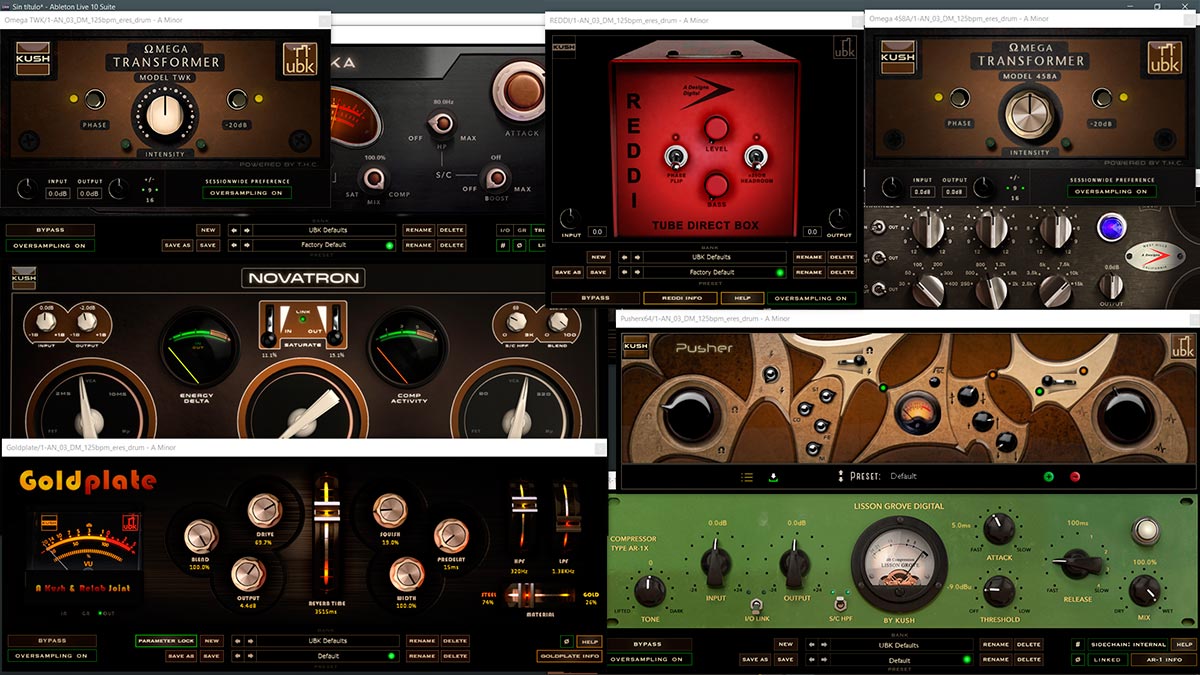Click the green plus button in Pusher
The image size is (1200, 675).
[1049, 477]
